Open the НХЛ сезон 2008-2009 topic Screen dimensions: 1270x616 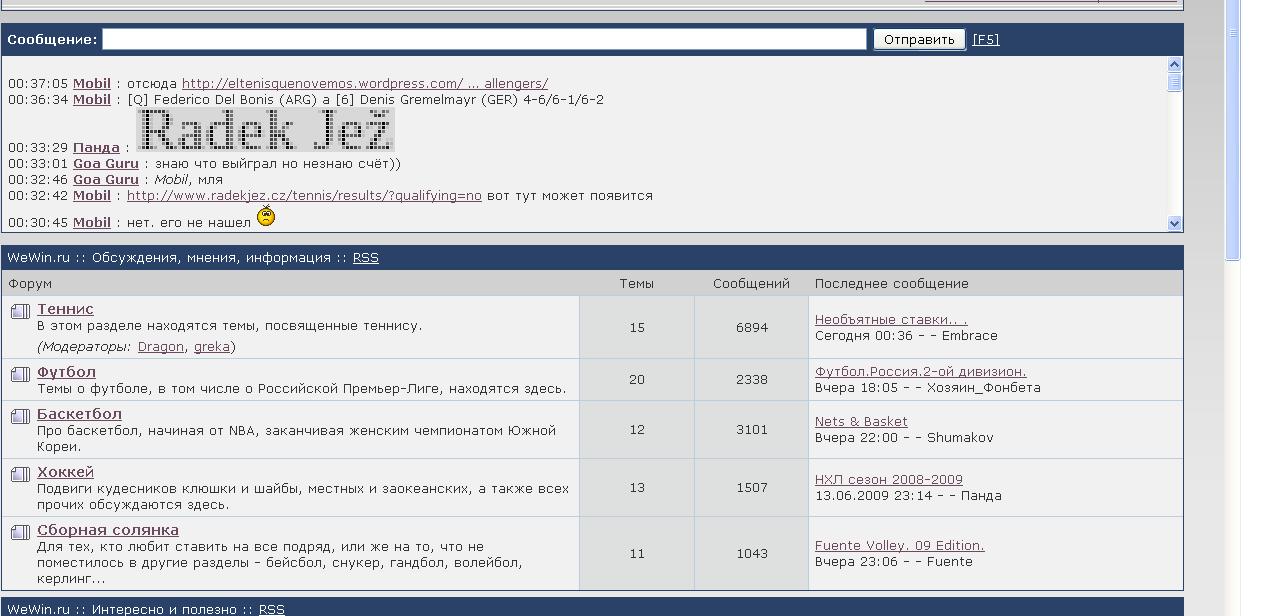[888, 480]
